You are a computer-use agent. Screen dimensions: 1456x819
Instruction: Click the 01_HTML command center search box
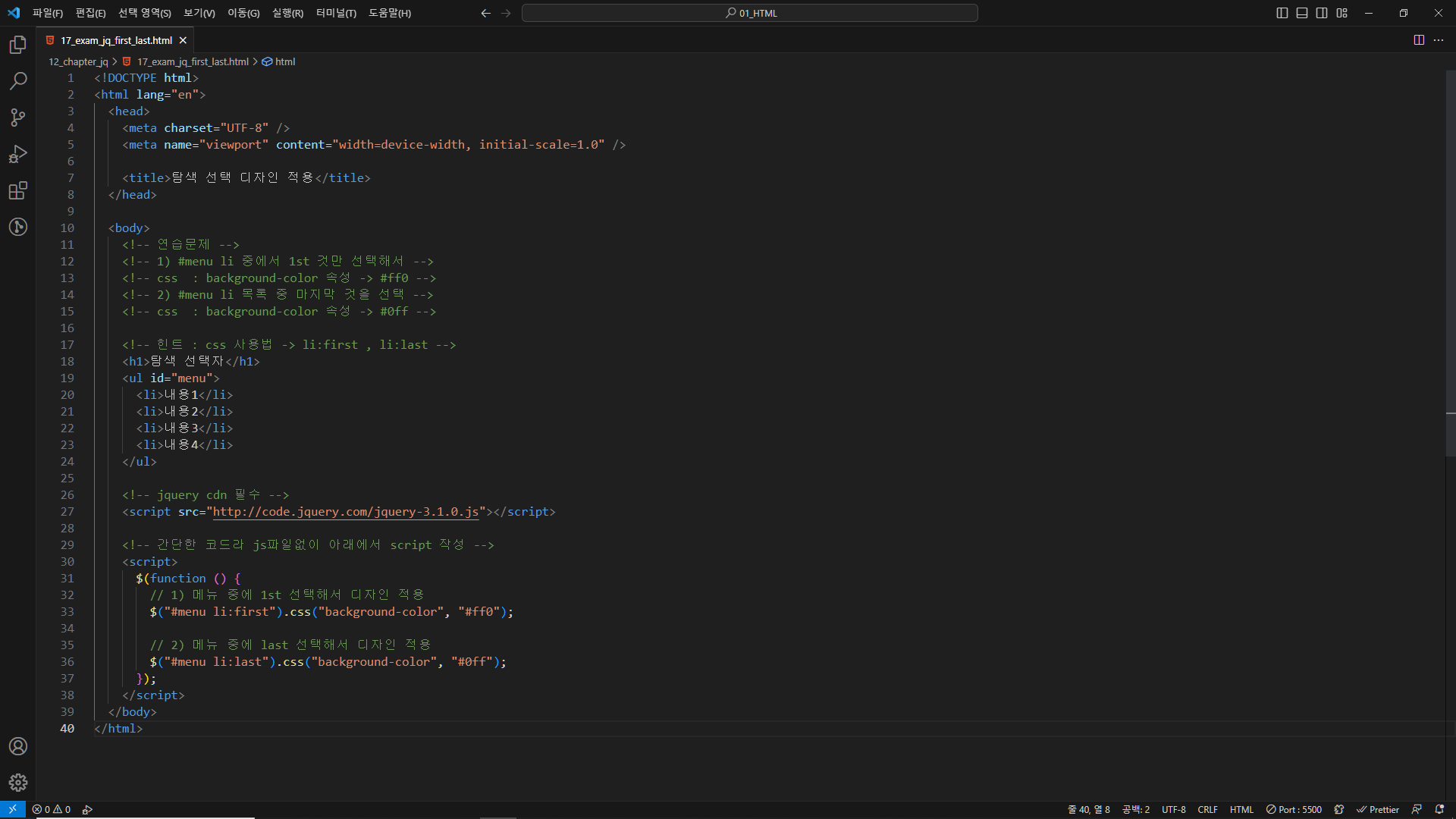749,13
